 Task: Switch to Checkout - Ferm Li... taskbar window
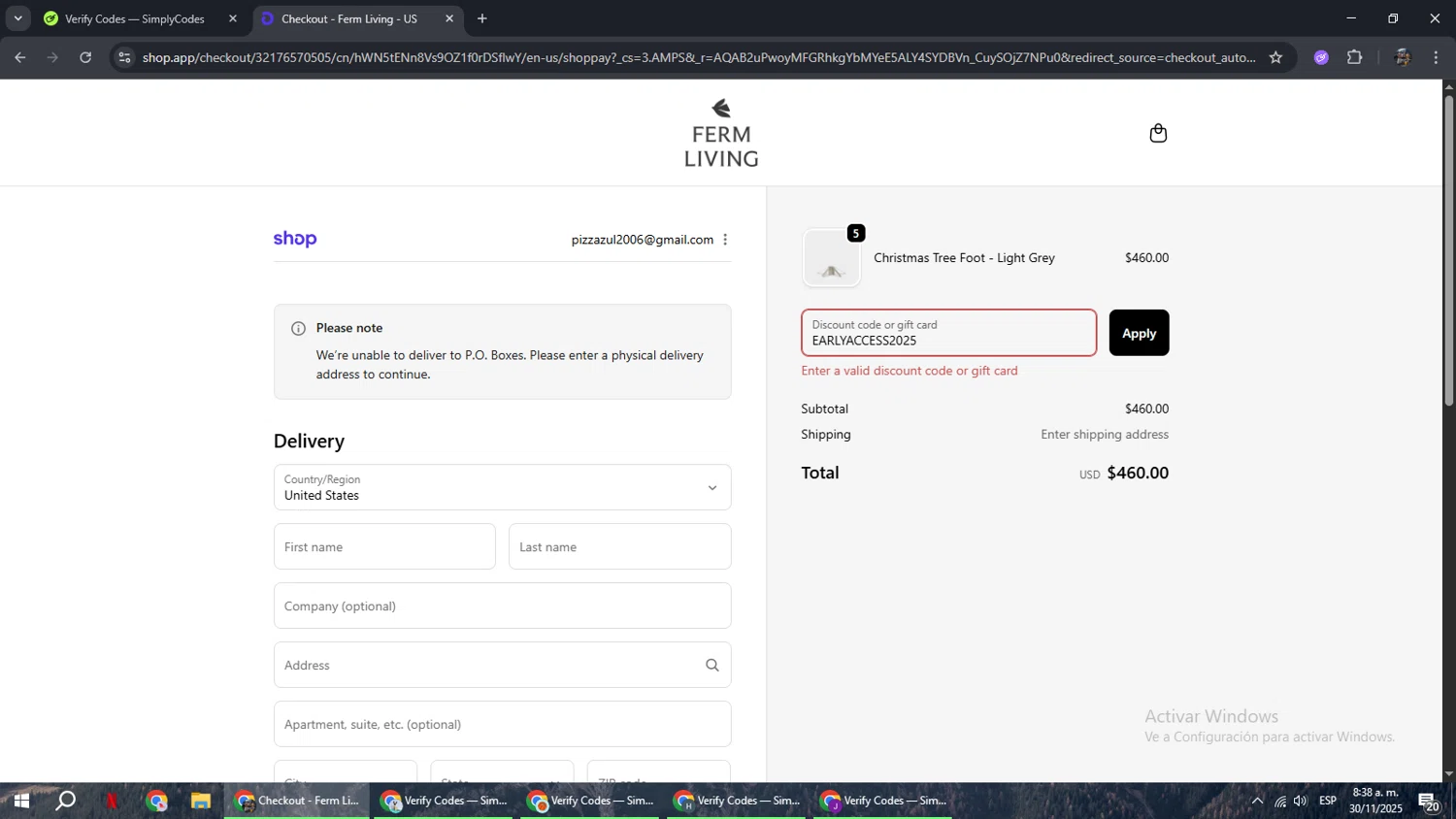click(x=297, y=801)
